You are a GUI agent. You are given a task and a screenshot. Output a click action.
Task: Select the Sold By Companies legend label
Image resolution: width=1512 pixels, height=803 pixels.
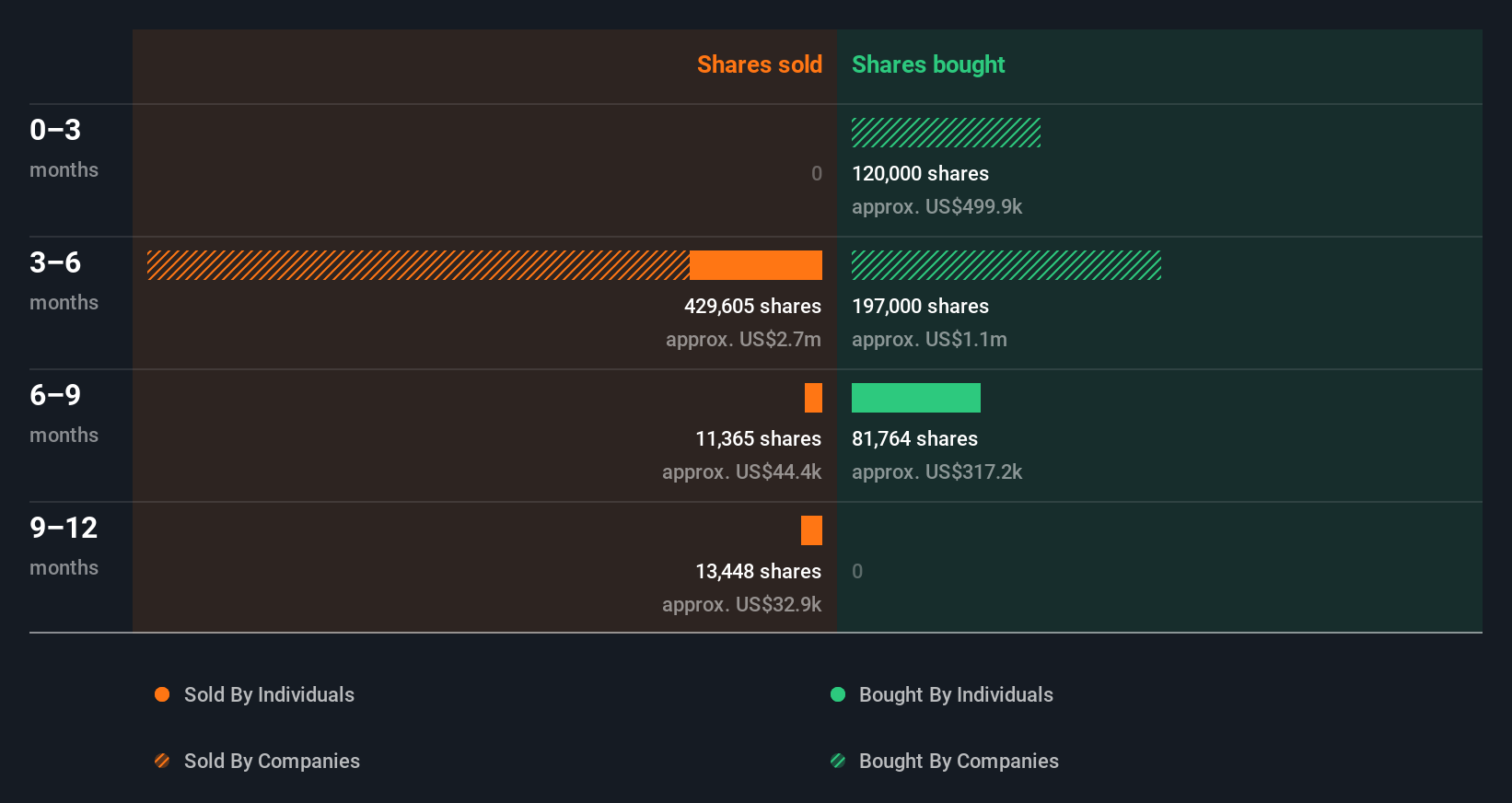272,761
